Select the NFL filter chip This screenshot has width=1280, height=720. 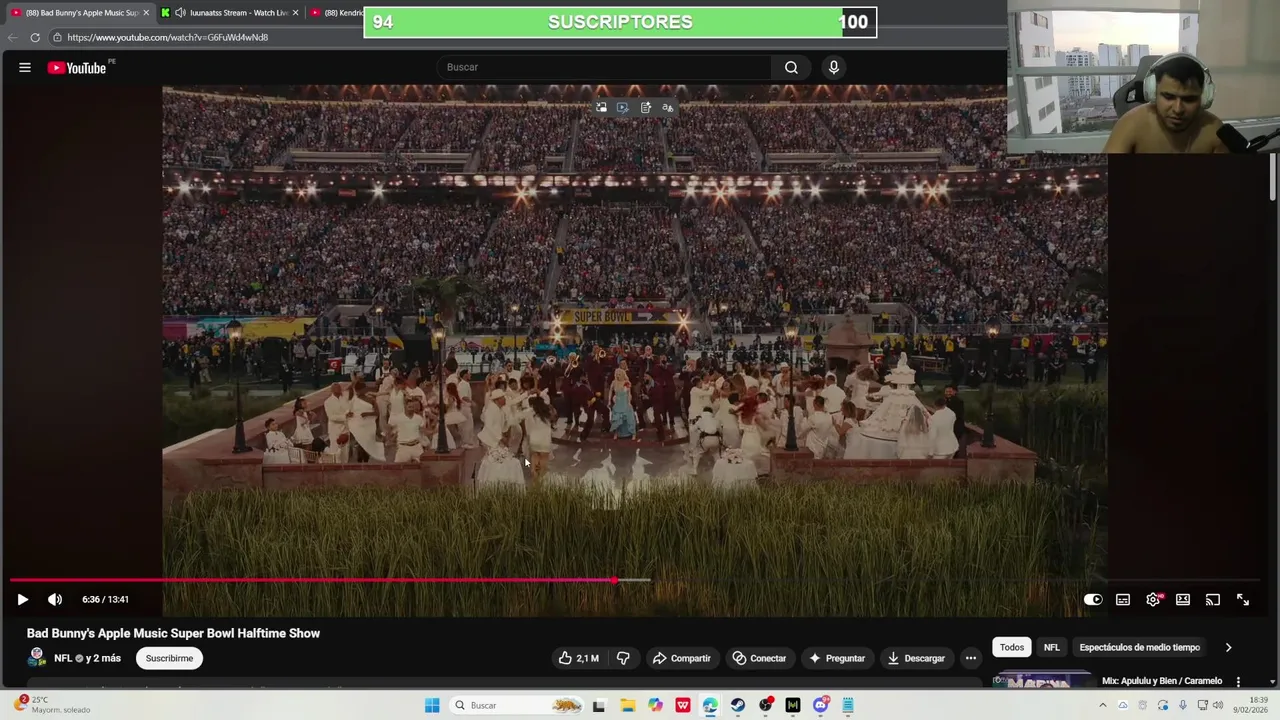[1052, 647]
